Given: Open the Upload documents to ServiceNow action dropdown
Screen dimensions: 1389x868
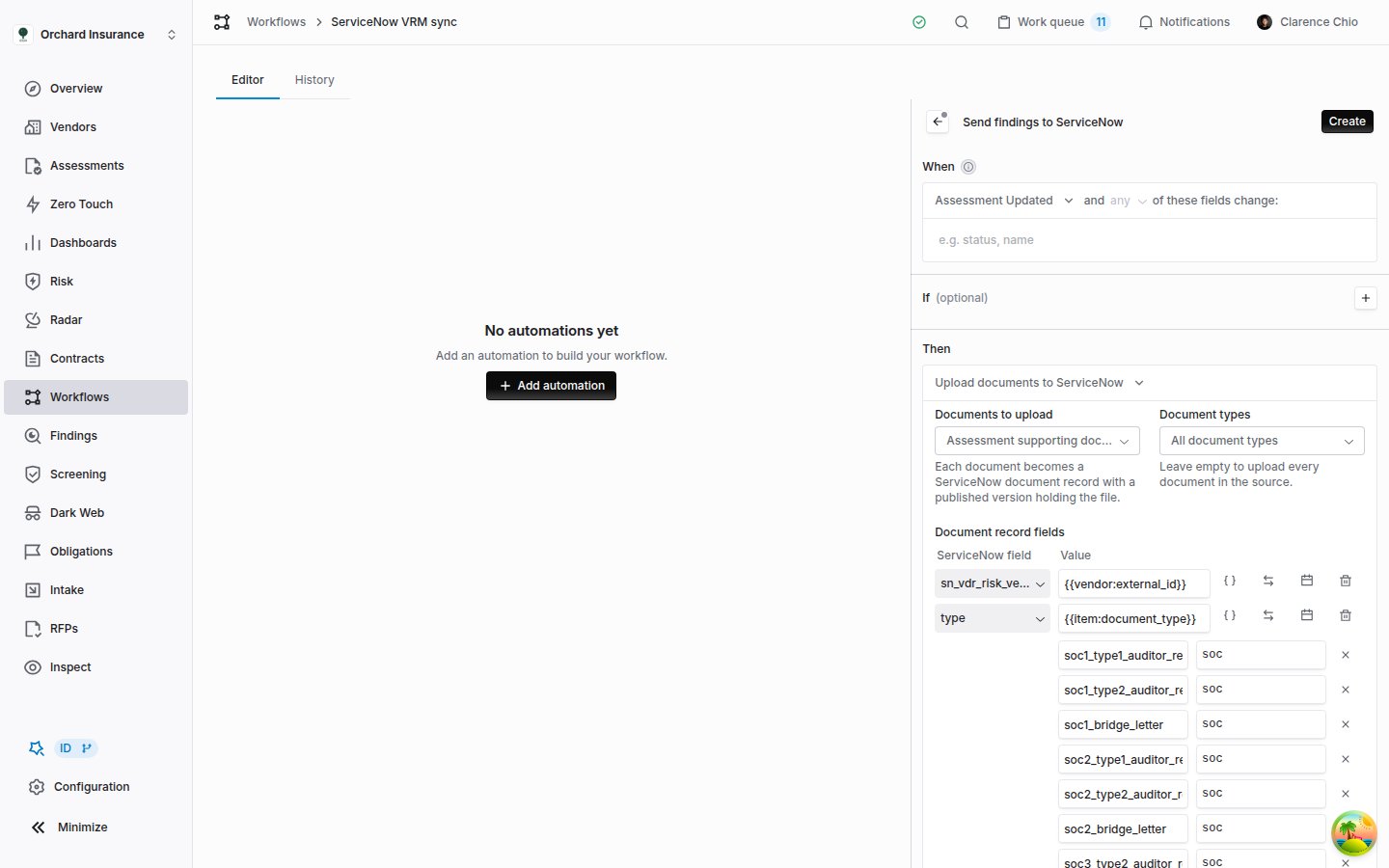Looking at the screenshot, I should (x=1039, y=383).
